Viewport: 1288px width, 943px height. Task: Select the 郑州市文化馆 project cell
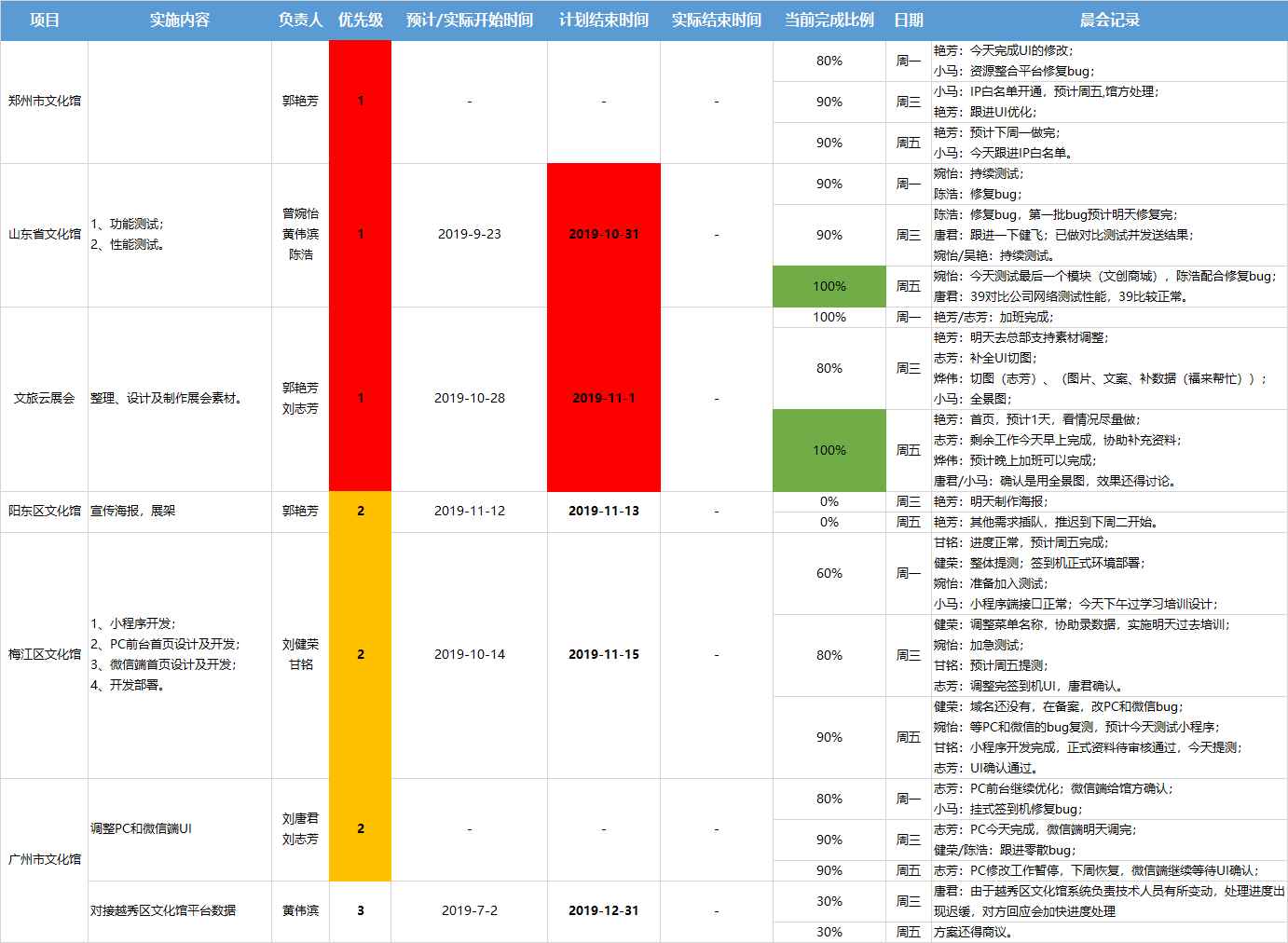pyautogui.click(x=44, y=102)
